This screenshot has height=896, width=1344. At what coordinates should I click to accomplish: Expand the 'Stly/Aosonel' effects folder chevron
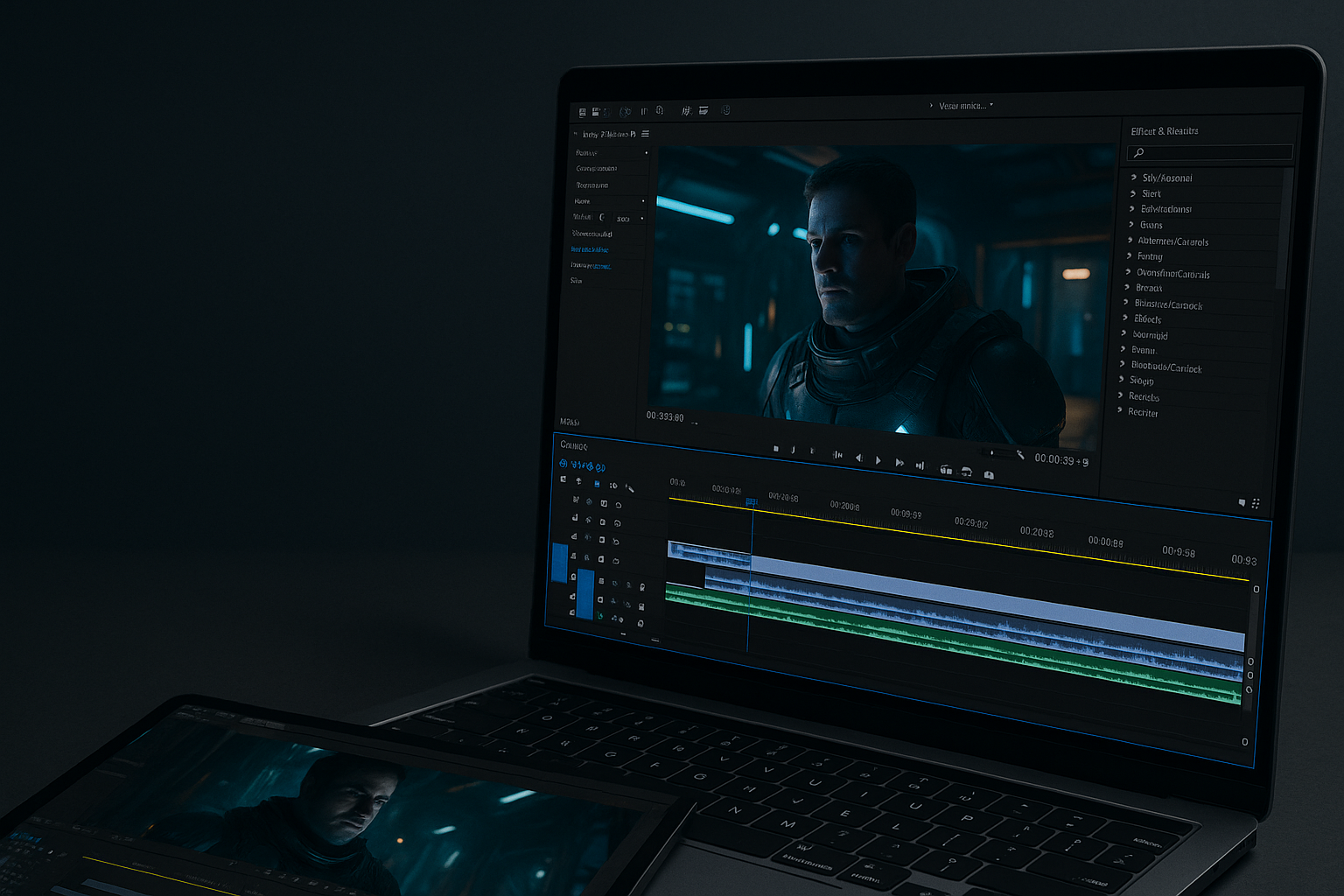click(x=1134, y=177)
